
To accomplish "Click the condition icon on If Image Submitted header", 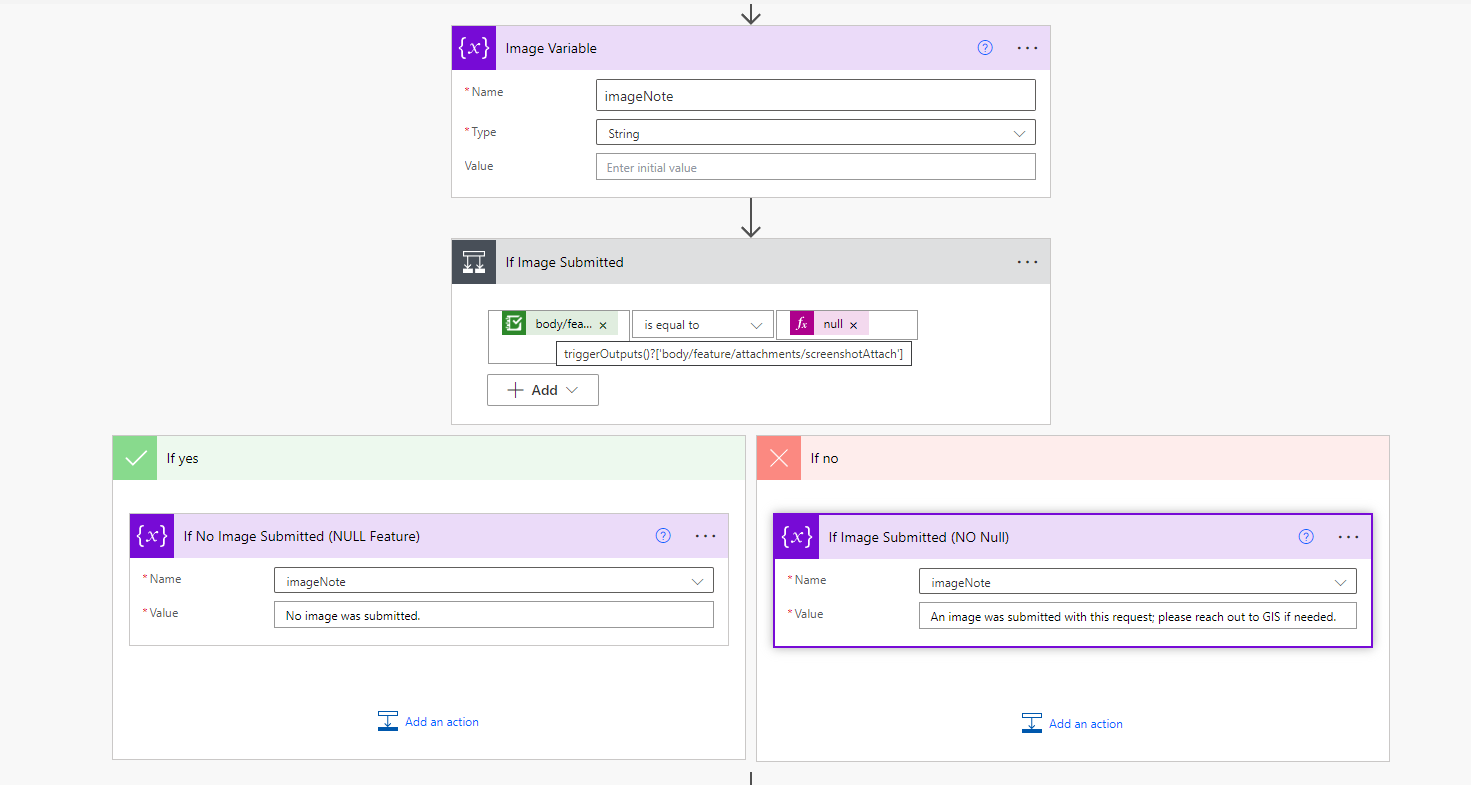I will (473, 261).
